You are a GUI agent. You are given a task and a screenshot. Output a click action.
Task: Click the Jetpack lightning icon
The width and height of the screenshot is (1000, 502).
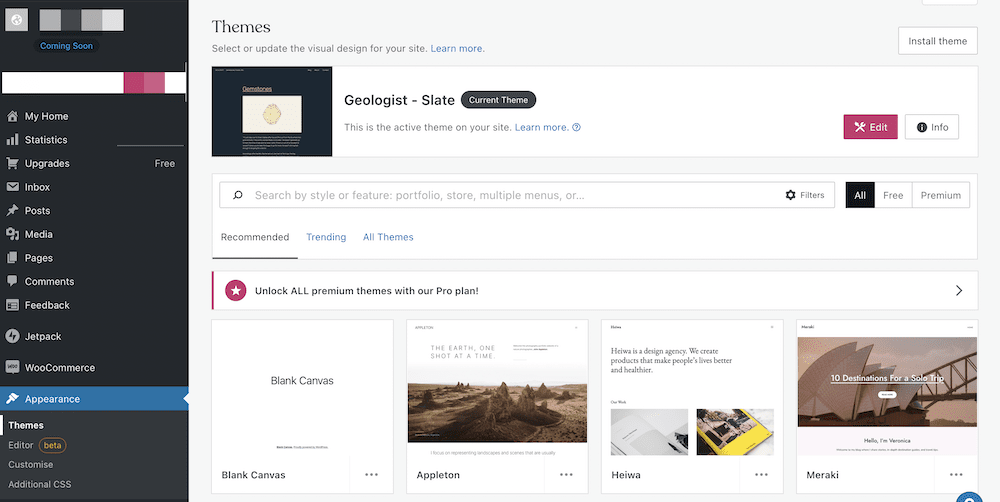pos(12,336)
